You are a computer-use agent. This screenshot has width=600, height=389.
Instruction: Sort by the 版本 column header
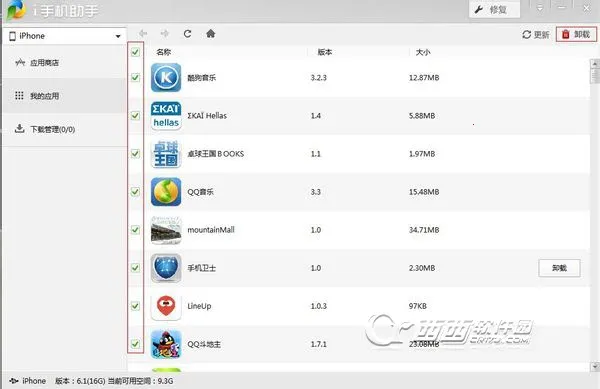click(x=325, y=52)
